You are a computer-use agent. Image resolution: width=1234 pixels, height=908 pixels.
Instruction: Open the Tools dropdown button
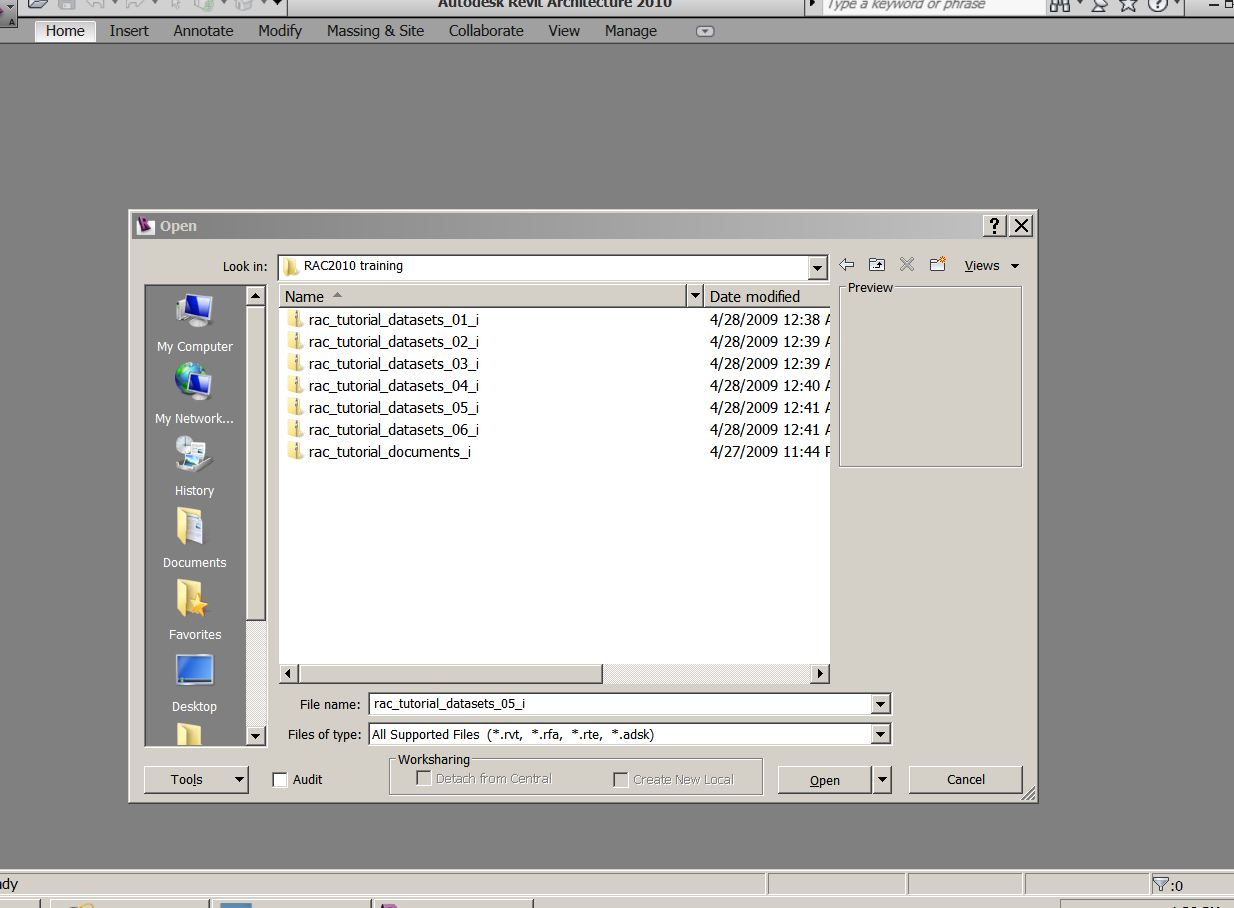pos(196,779)
